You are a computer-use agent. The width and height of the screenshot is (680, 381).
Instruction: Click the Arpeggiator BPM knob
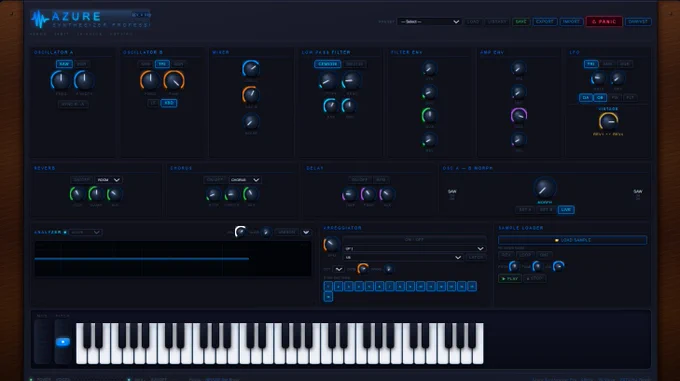tap(331, 245)
